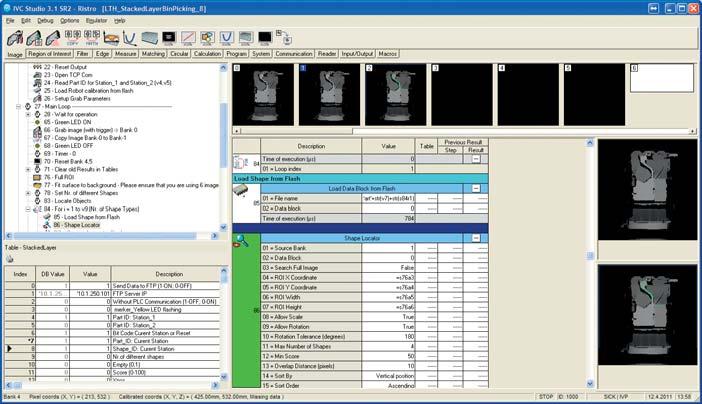Screen dimensions: 702x404
Task: Switch to the Matching tab
Action: coord(153,54)
